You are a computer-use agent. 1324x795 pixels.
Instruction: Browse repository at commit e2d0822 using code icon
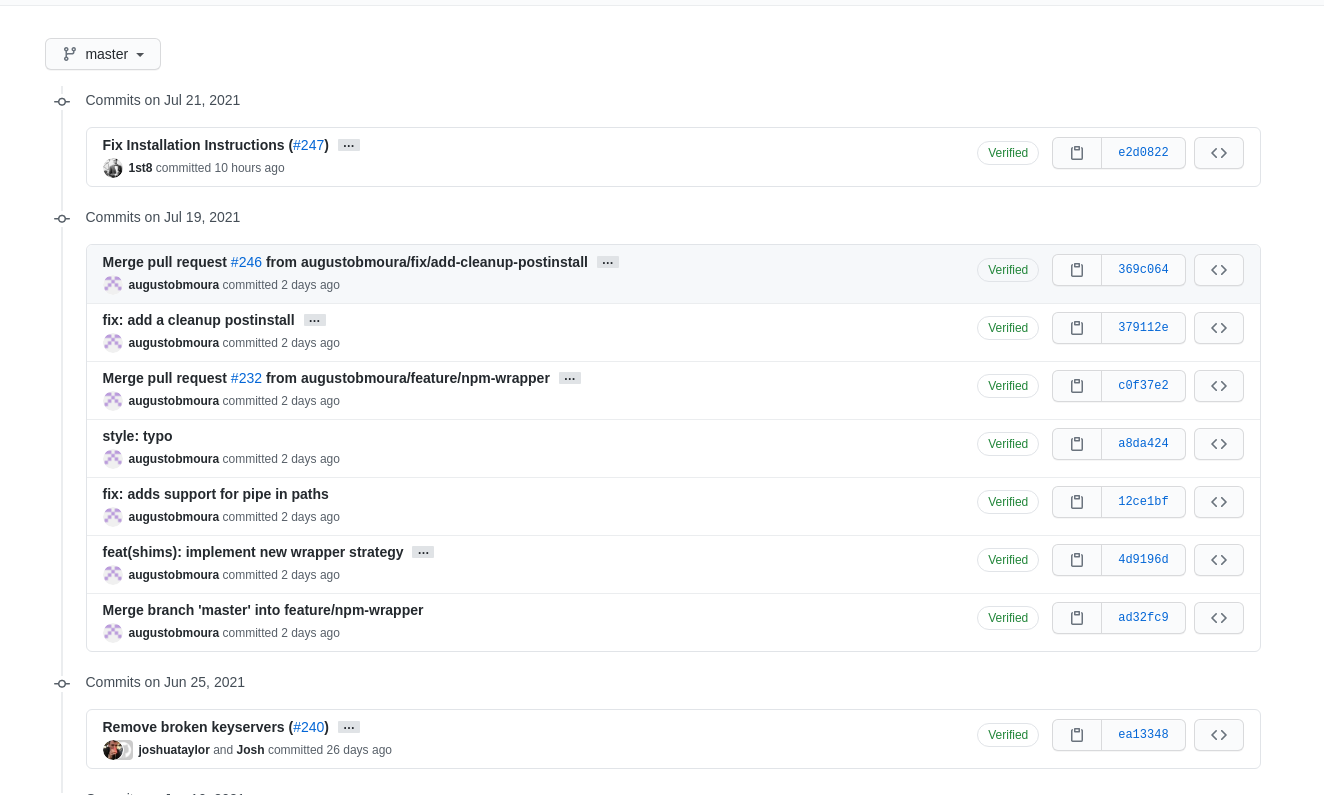coord(1218,152)
